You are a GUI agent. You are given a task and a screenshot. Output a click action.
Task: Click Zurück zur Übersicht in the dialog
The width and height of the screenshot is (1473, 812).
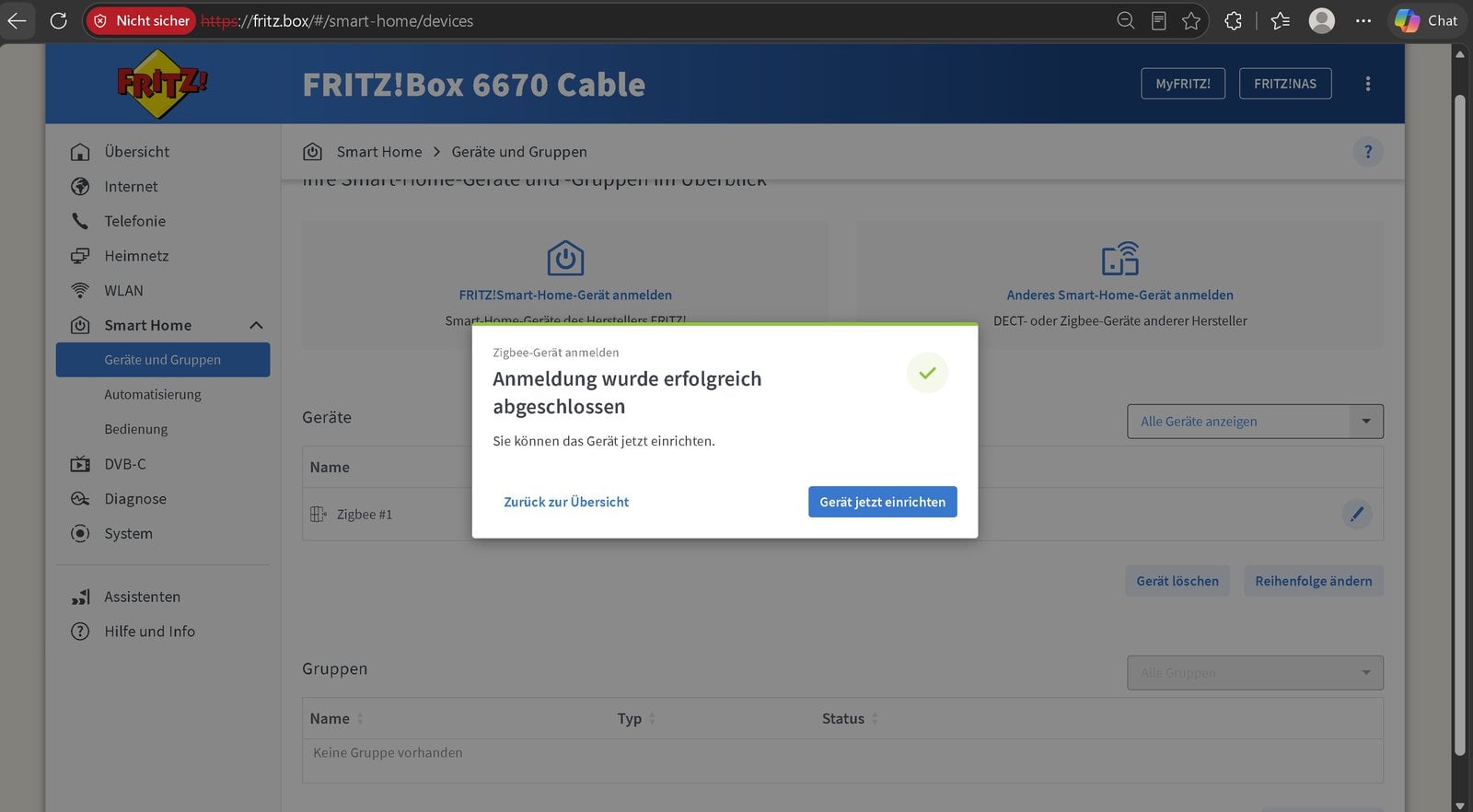tap(566, 502)
